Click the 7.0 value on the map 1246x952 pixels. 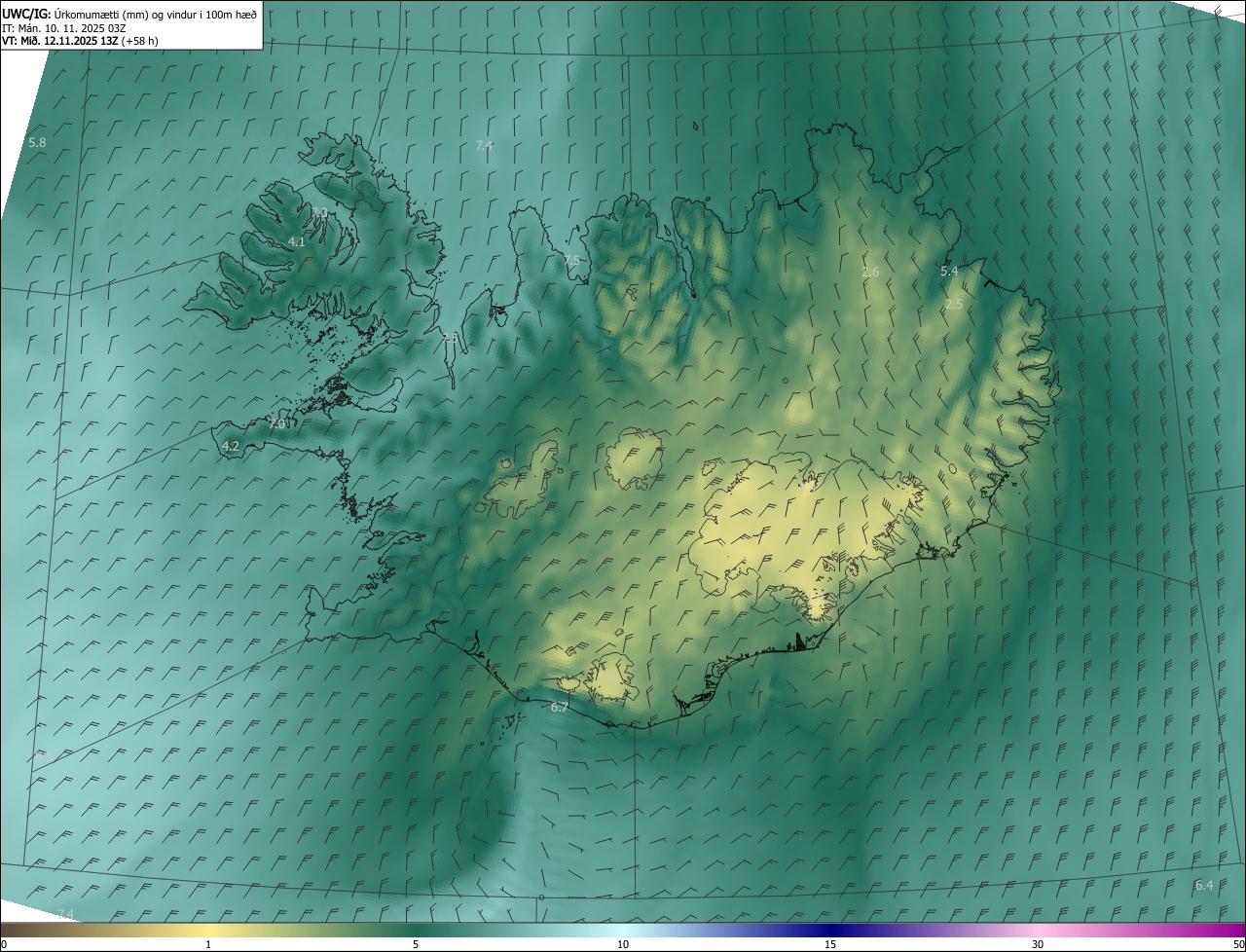tap(276, 424)
